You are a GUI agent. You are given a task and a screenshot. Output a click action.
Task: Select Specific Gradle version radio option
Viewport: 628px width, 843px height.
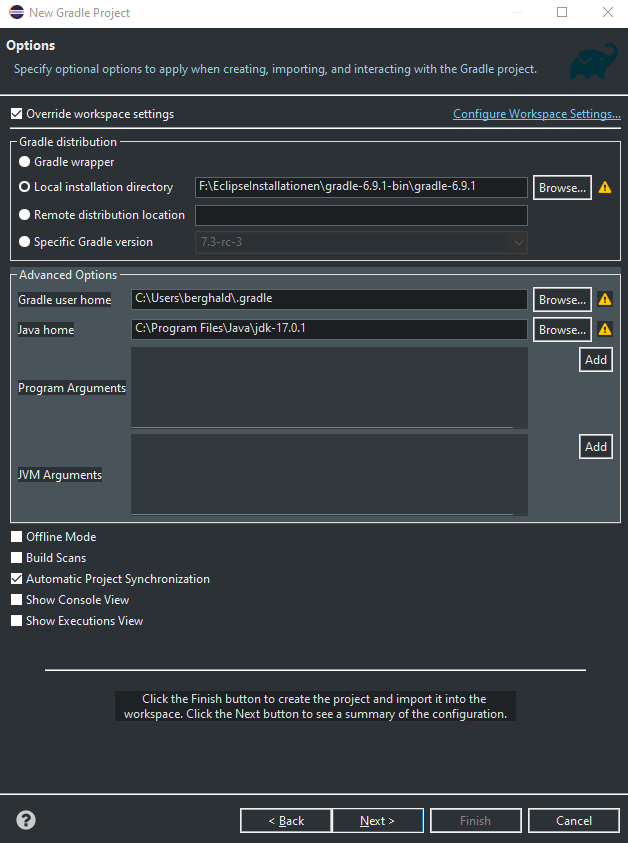coord(24,242)
